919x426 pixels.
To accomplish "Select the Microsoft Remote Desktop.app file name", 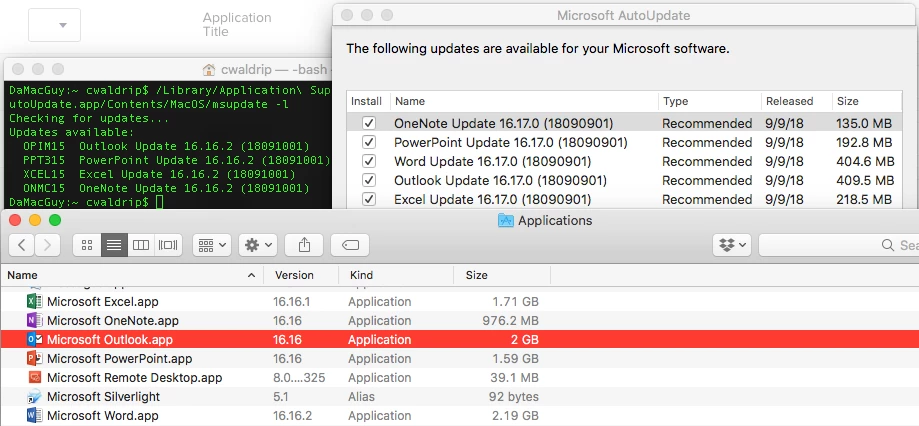I will pyautogui.click(x=134, y=377).
